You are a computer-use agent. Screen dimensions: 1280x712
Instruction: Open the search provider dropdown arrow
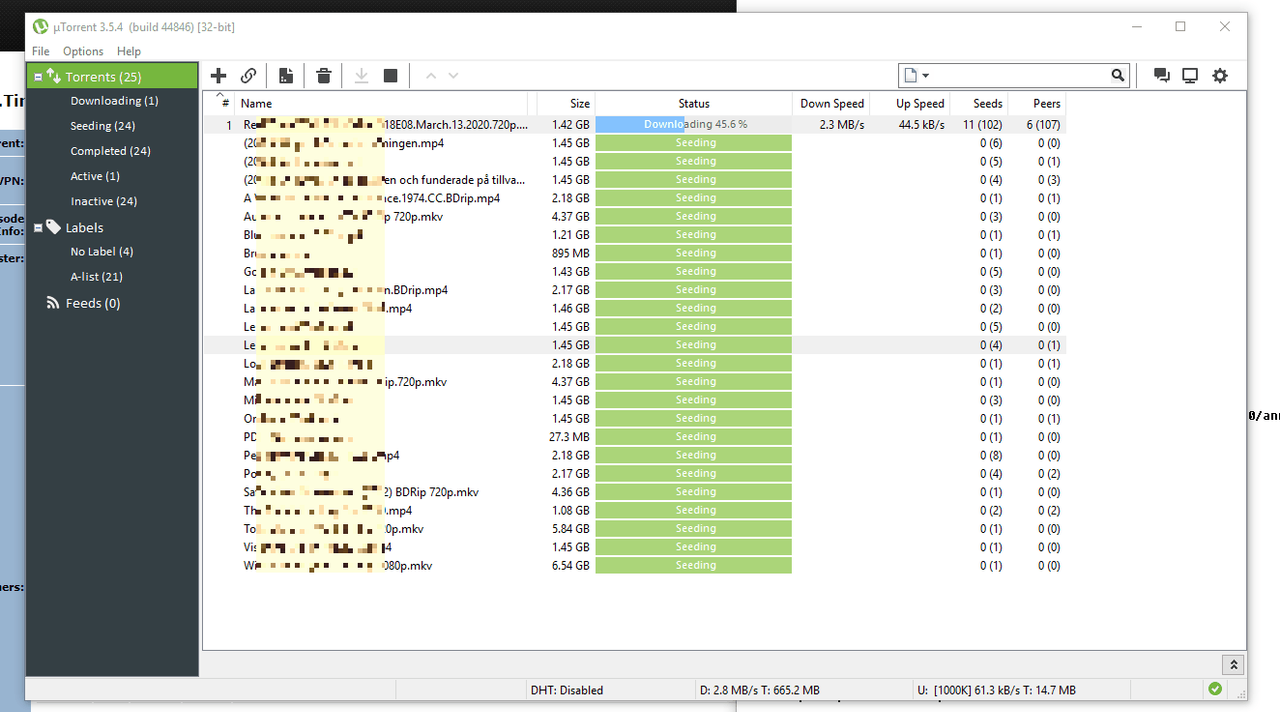coord(926,76)
